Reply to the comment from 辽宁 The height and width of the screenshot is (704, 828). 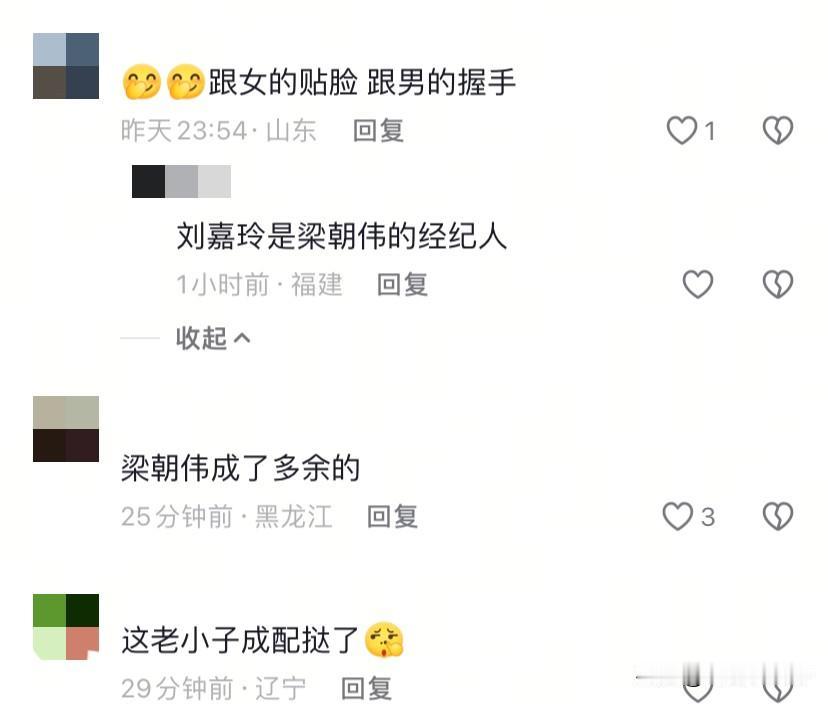pyautogui.click(x=366, y=689)
